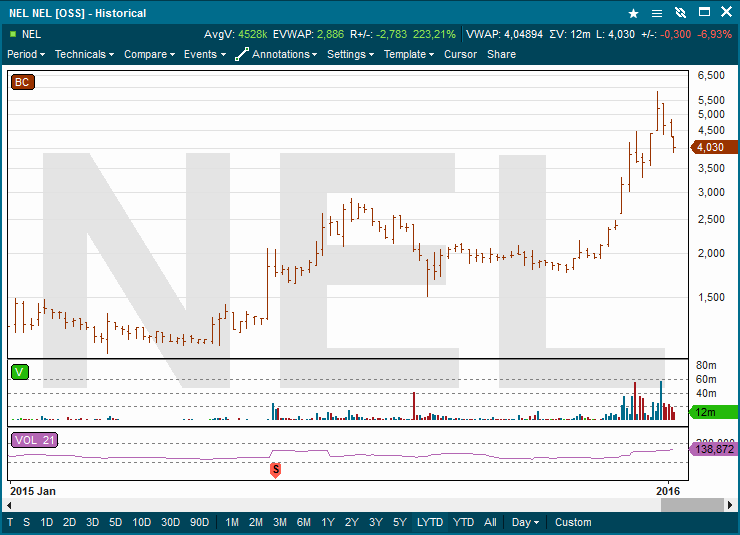Click the star favorite icon
The image size is (740, 535).
tap(633, 13)
